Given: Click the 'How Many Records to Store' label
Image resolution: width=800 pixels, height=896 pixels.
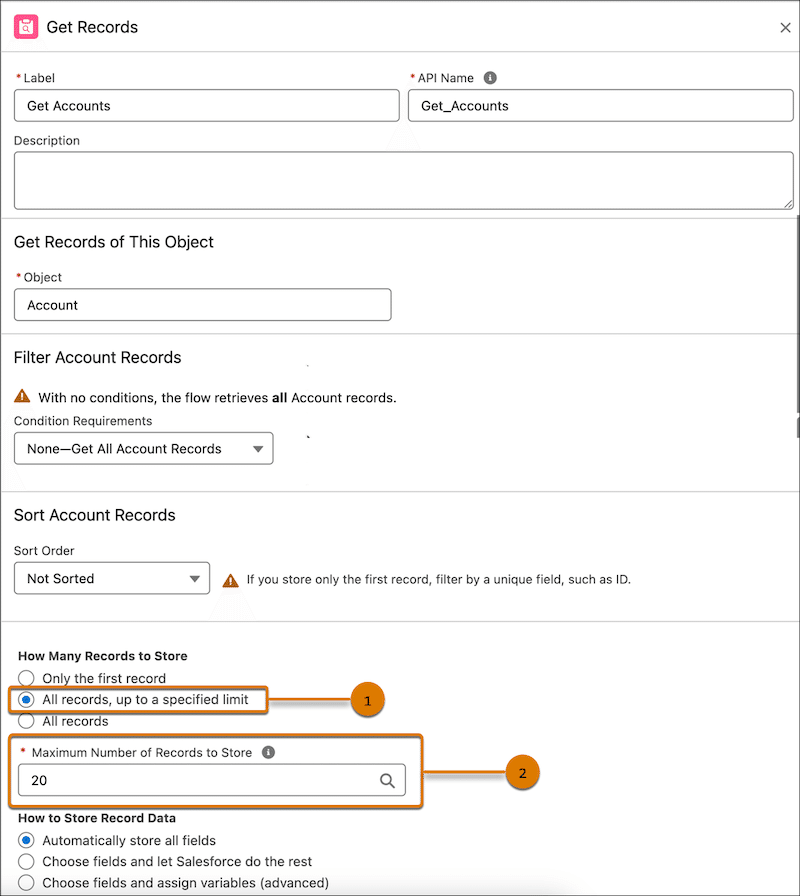Looking at the screenshot, I should click(x=103, y=656).
